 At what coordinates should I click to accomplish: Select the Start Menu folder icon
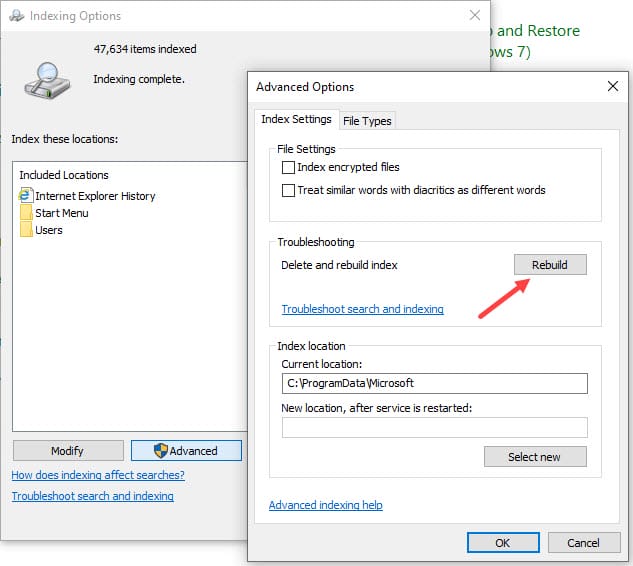pyautogui.click(x=26, y=213)
